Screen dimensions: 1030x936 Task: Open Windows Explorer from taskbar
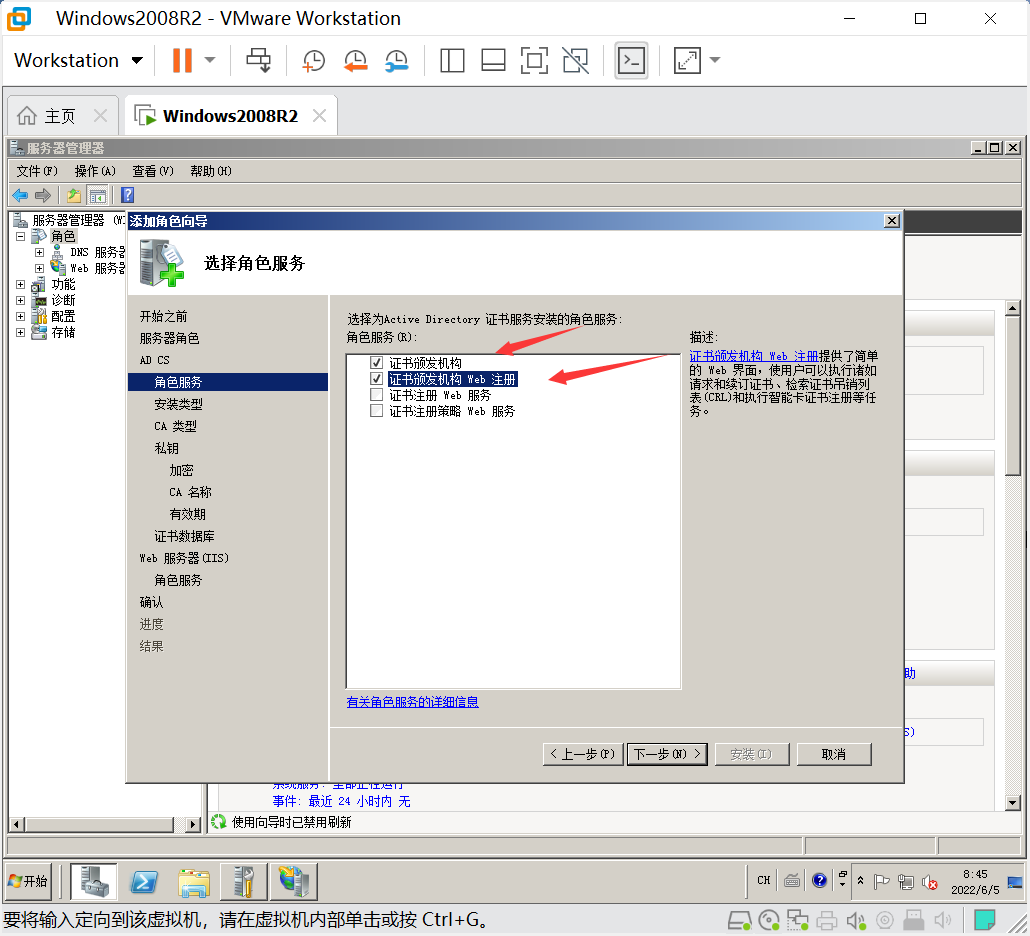pyautogui.click(x=194, y=881)
